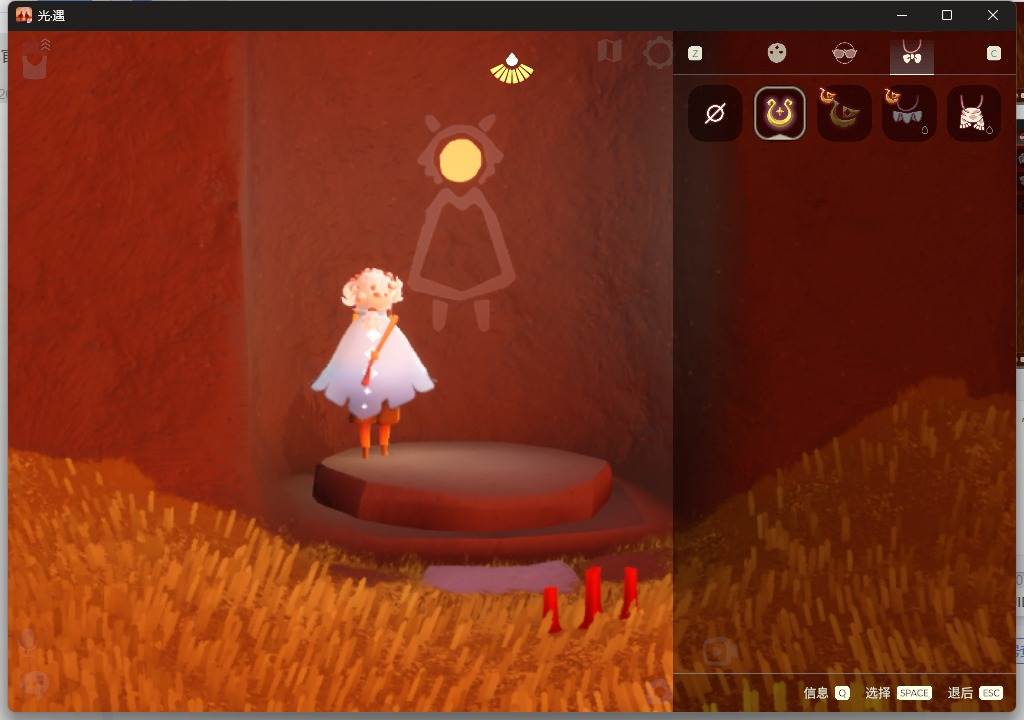
Task: Pick the crescent moon pendant necklace
Action: (x=844, y=114)
